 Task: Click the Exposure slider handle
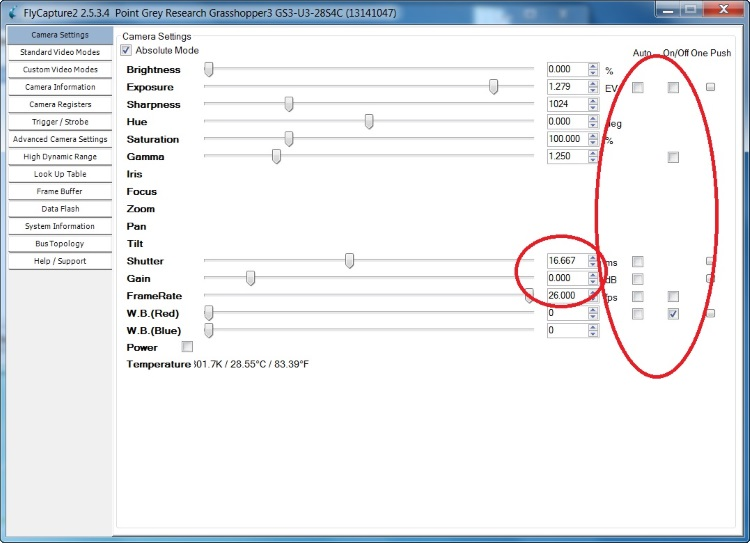click(x=493, y=87)
